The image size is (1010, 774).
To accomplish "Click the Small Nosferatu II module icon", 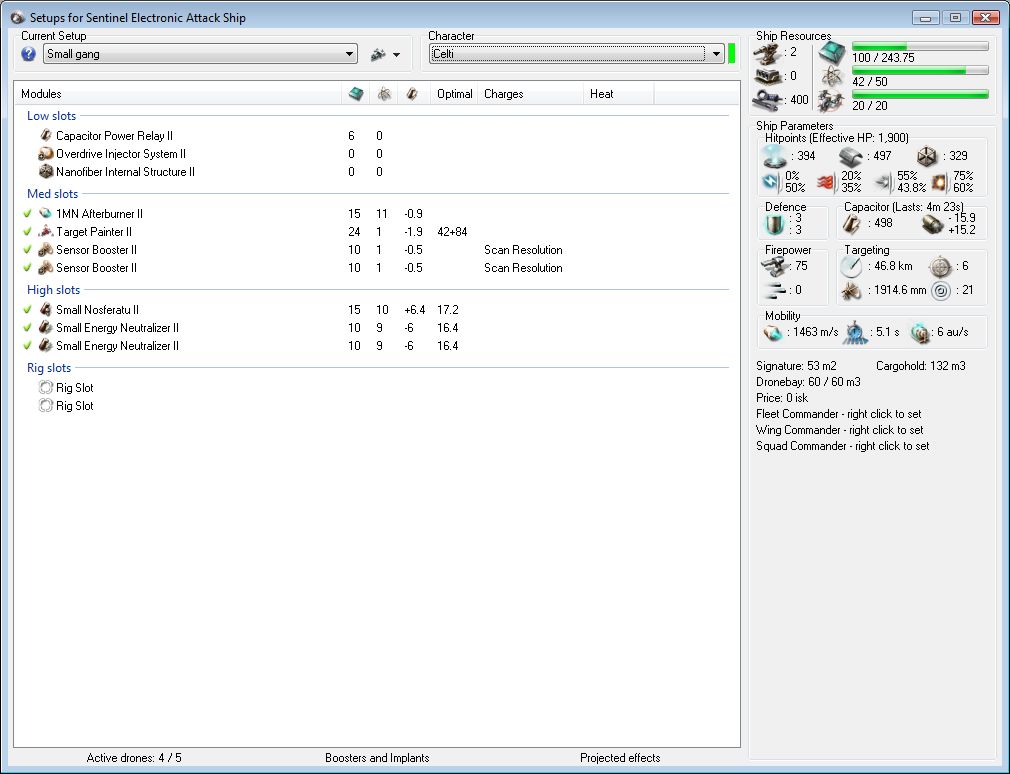I will point(45,310).
